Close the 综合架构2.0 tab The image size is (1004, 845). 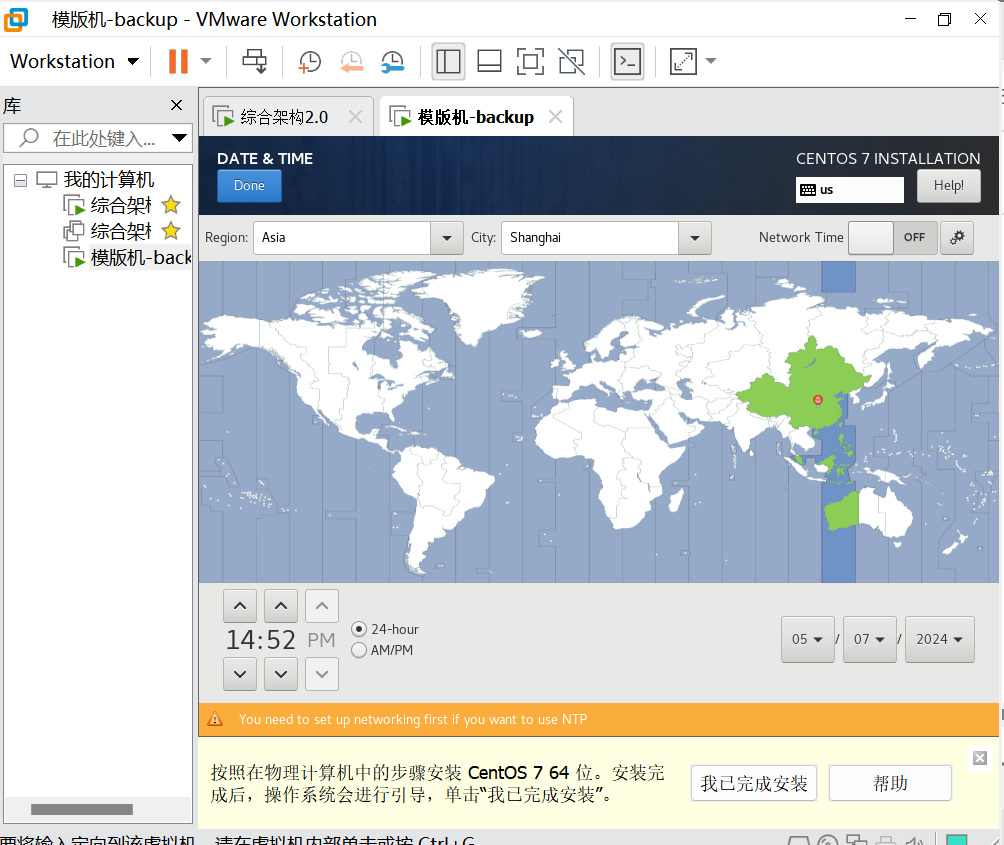point(355,117)
